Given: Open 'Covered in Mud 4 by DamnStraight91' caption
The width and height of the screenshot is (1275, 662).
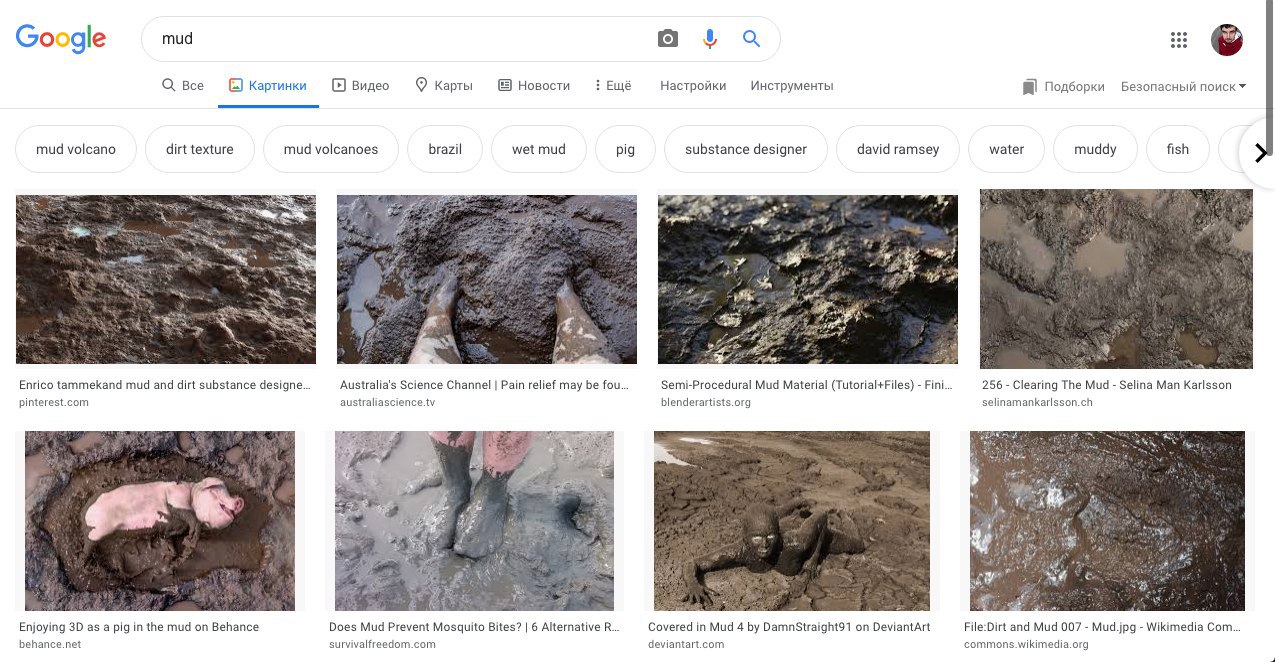Looking at the screenshot, I should click(789, 627).
